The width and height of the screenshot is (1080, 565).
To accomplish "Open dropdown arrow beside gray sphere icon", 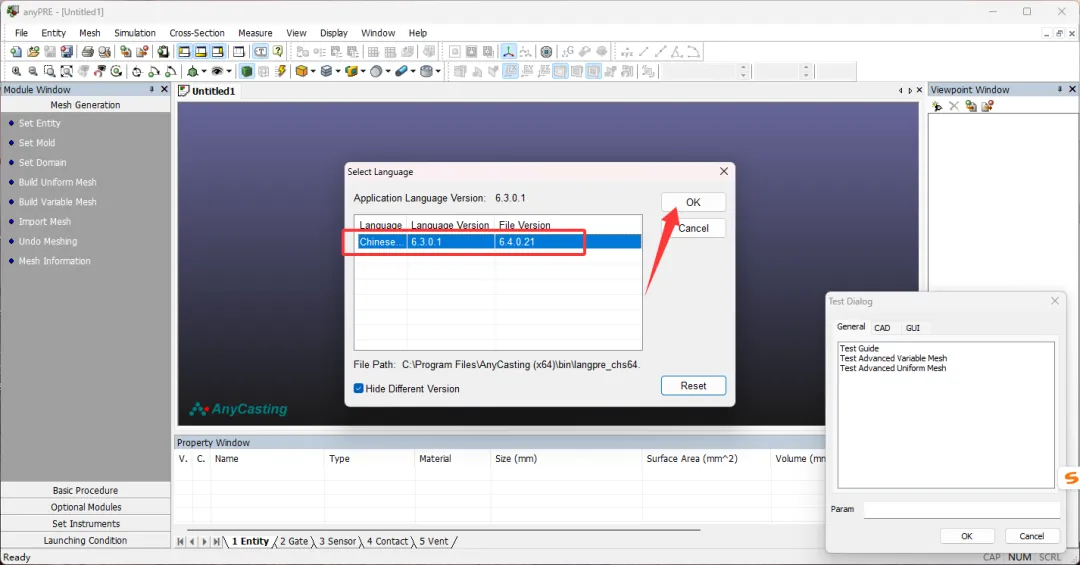I will point(388,71).
